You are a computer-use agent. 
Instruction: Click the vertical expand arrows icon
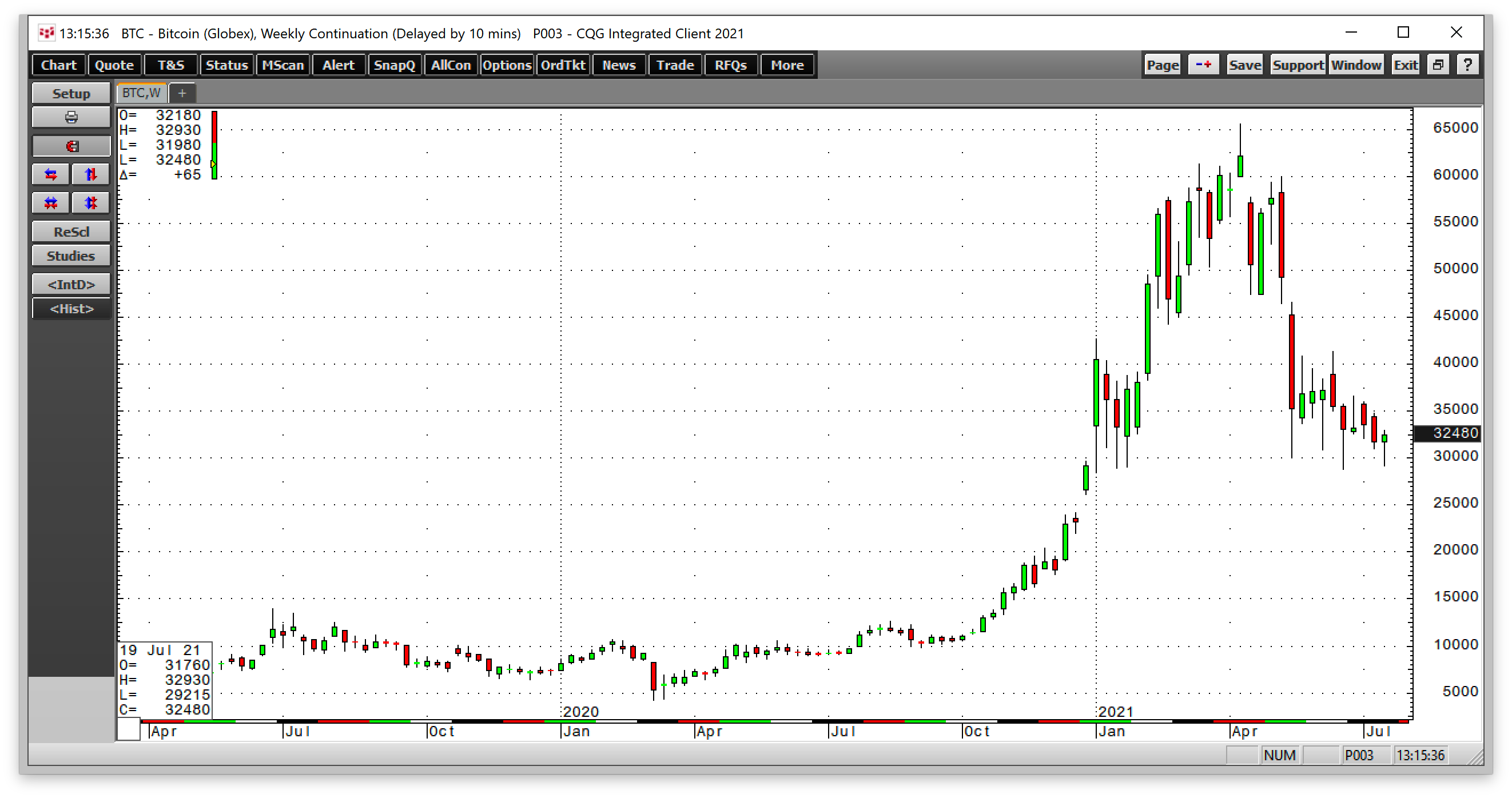pyautogui.click(x=90, y=174)
